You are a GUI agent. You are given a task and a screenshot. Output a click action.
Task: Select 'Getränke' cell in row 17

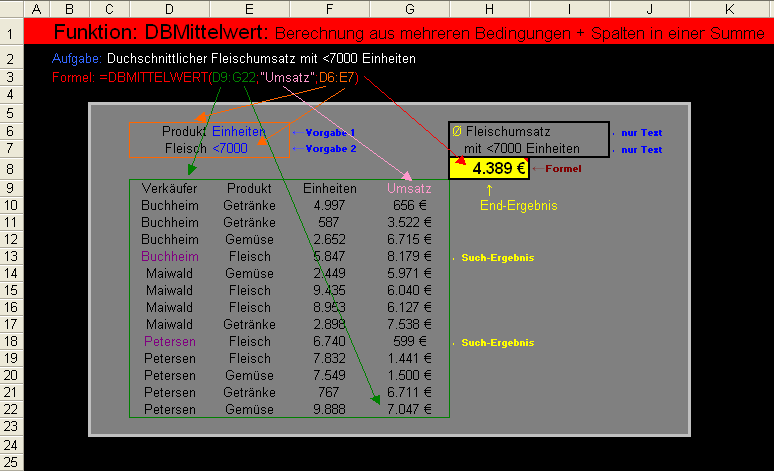249,324
